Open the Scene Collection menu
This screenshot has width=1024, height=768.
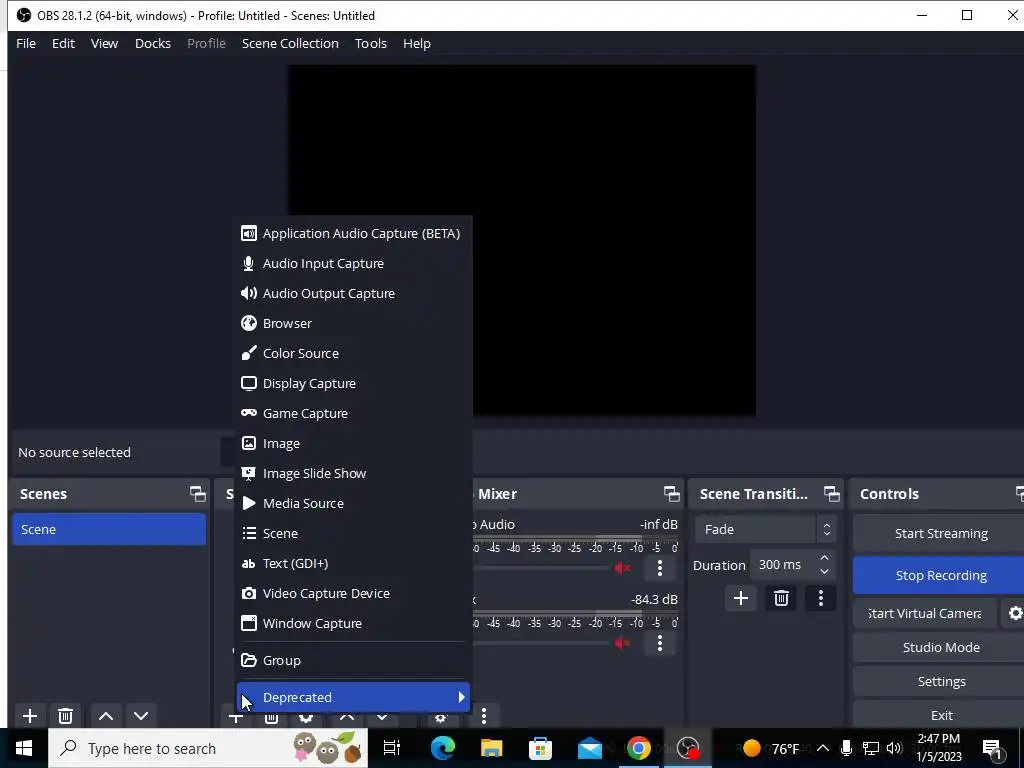point(291,43)
